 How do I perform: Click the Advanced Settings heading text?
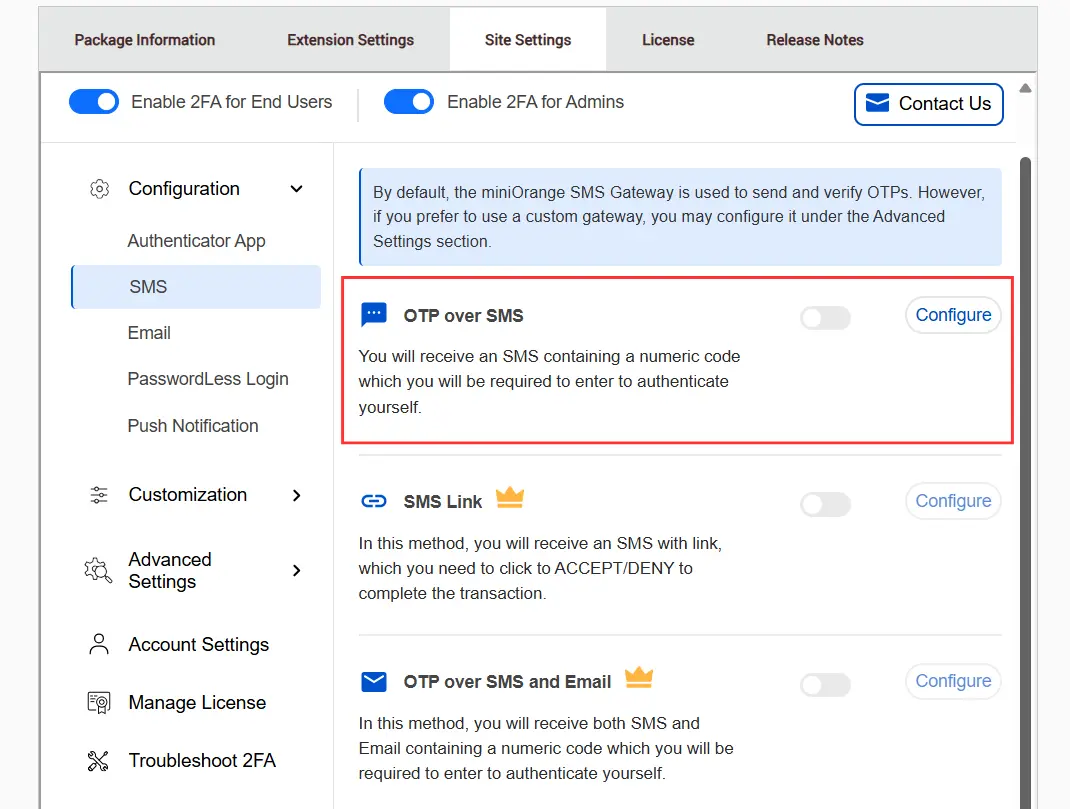[170, 570]
